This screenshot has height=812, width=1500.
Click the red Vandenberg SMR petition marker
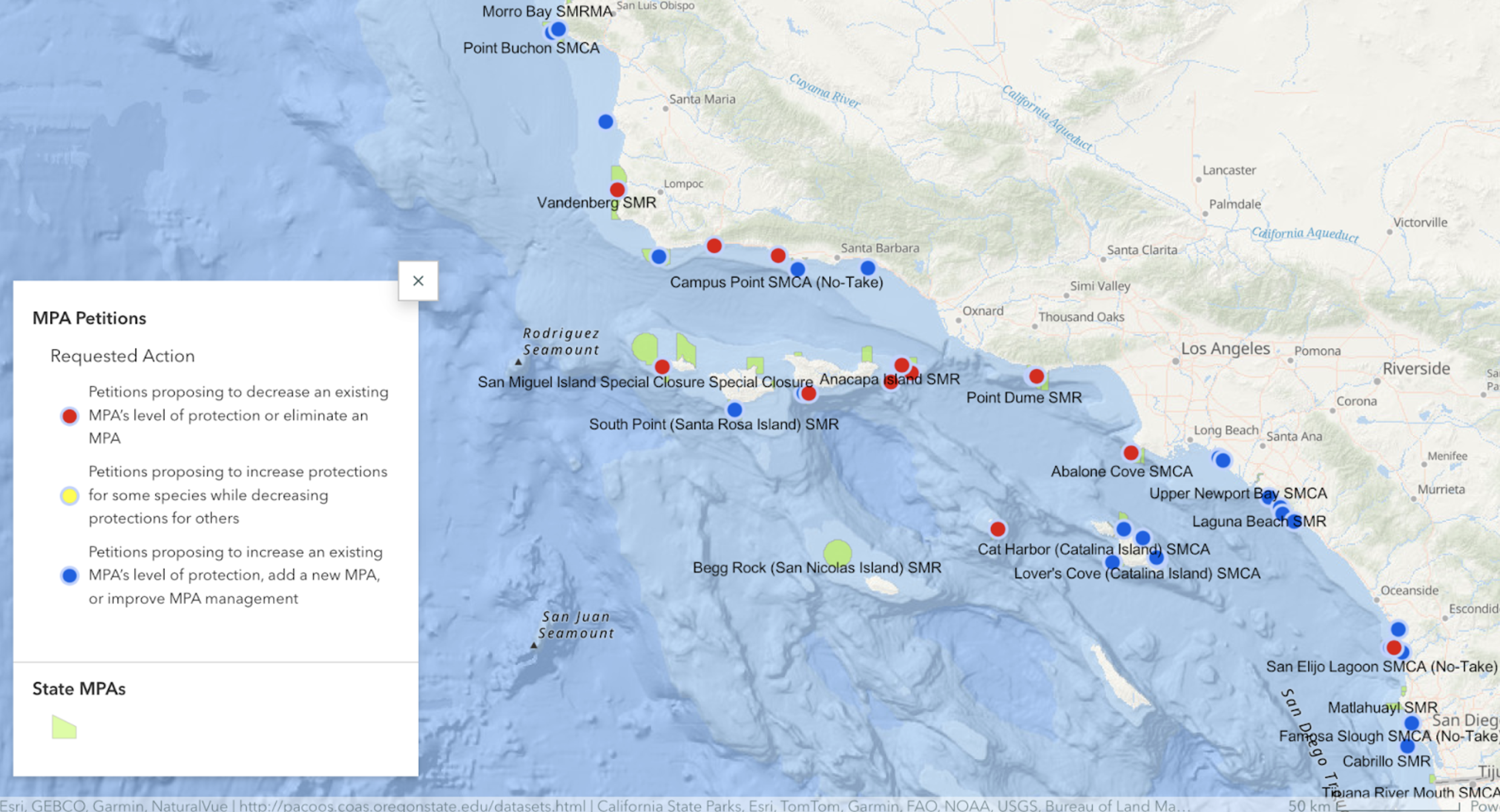pyautogui.click(x=616, y=189)
